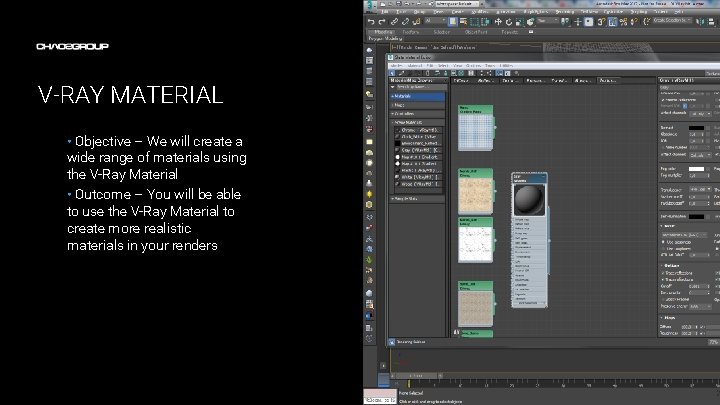Switch to the Object Paint ribbon tab
720x405 pixels.
pos(476,32)
